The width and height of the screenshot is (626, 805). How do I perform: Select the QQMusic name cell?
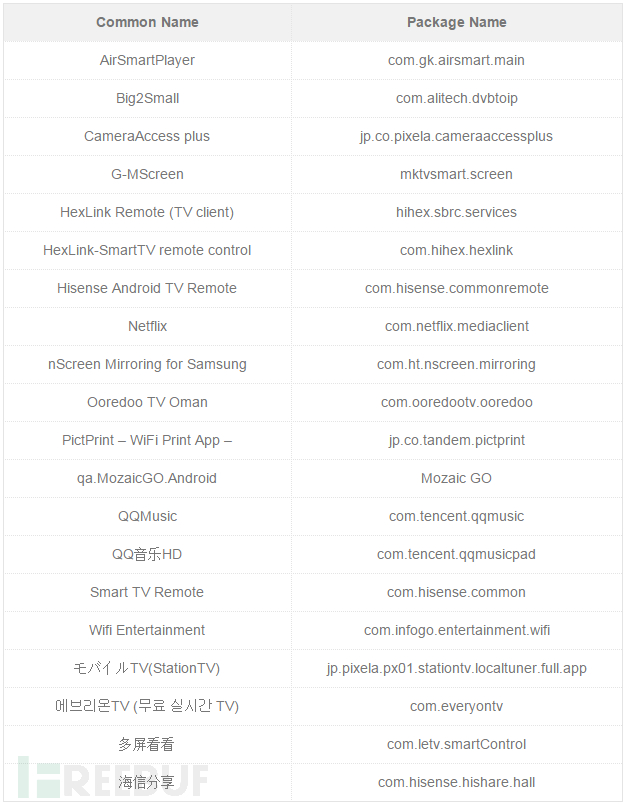point(147,516)
